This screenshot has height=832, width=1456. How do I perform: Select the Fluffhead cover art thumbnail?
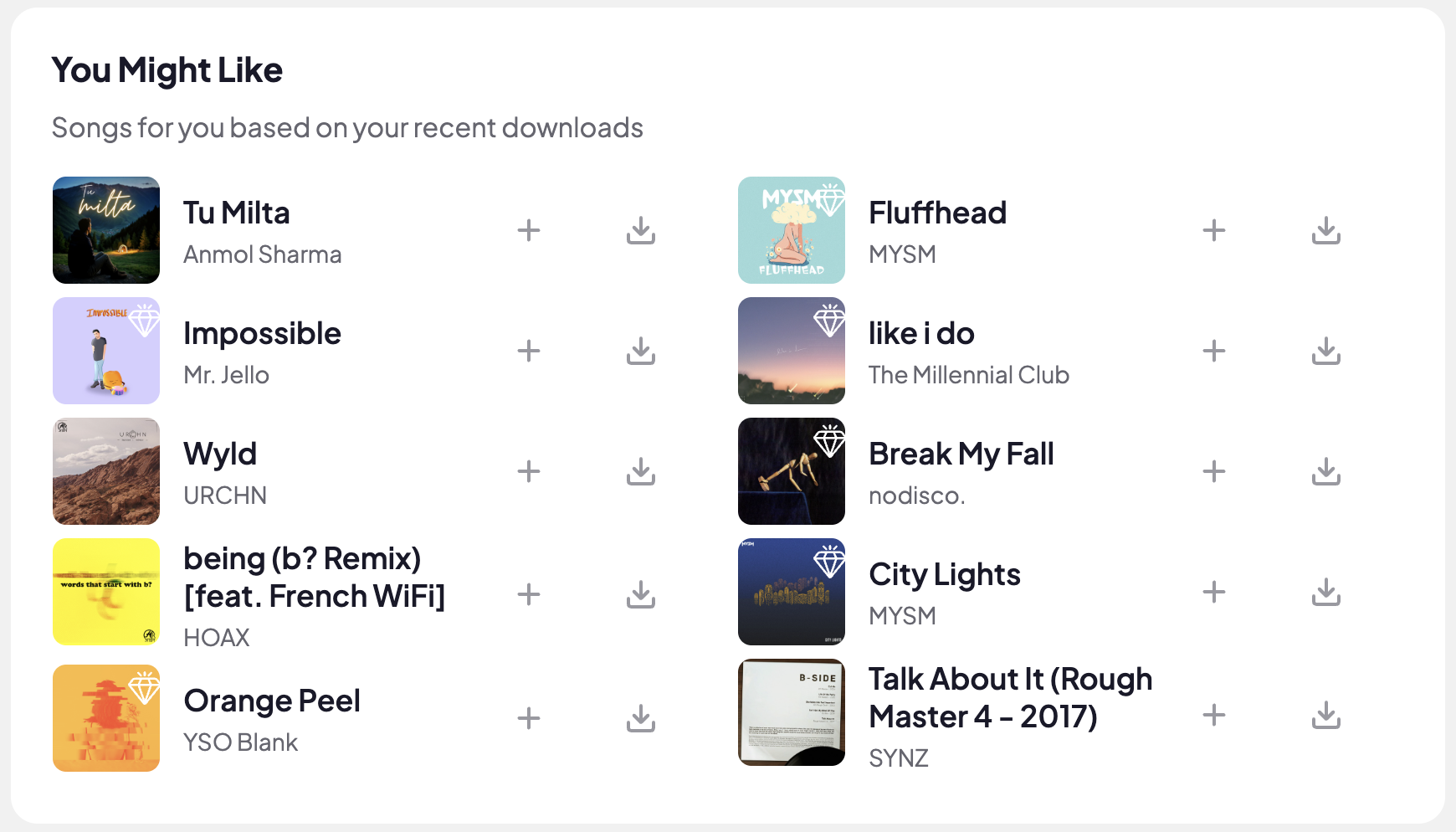[791, 230]
